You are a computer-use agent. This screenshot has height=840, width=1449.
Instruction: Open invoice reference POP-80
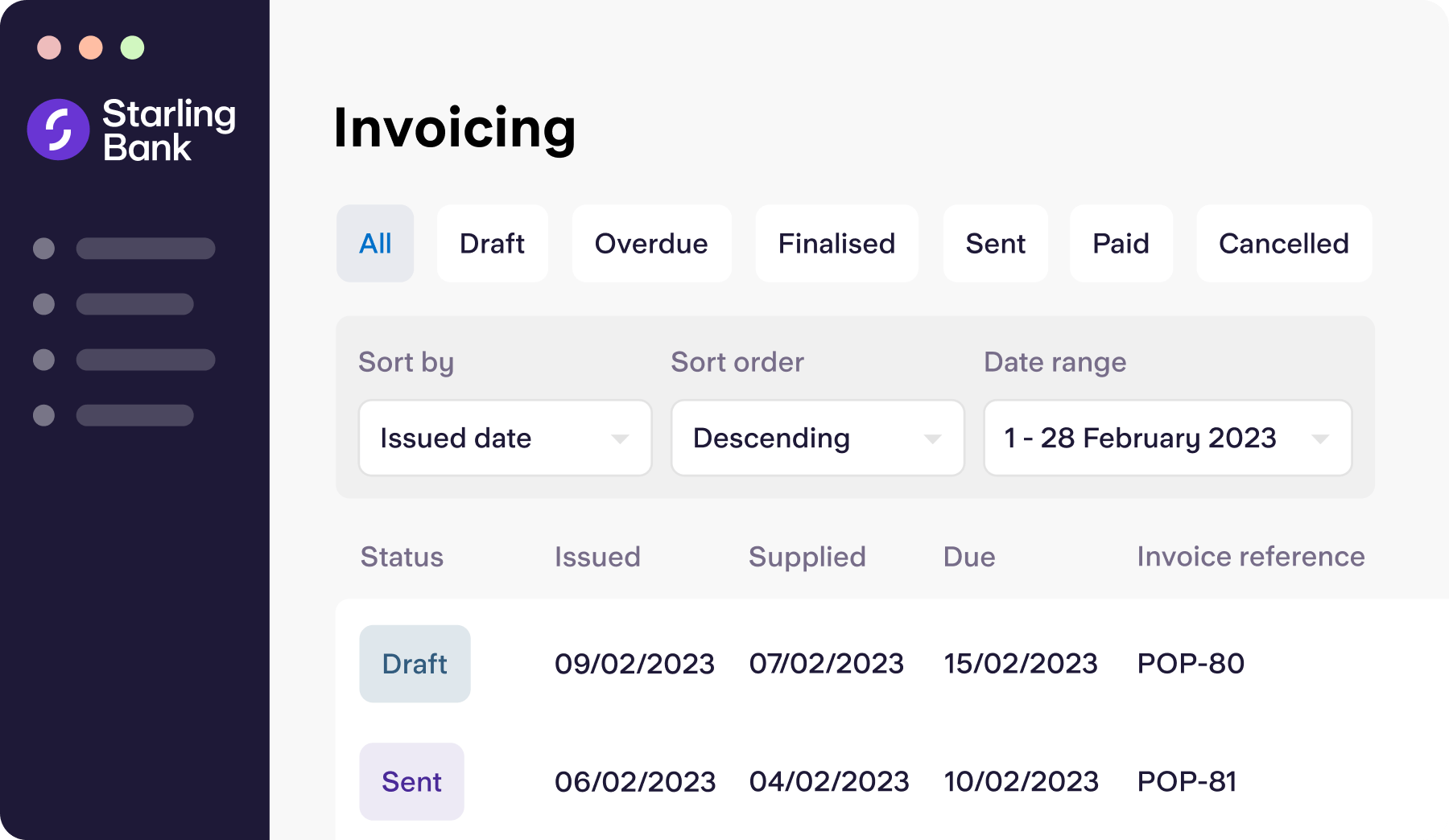pyautogui.click(x=1191, y=664)
